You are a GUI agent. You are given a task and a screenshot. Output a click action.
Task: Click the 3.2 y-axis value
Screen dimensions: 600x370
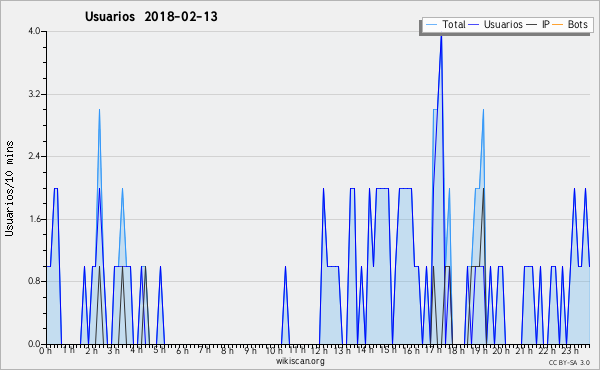point(34,94)
